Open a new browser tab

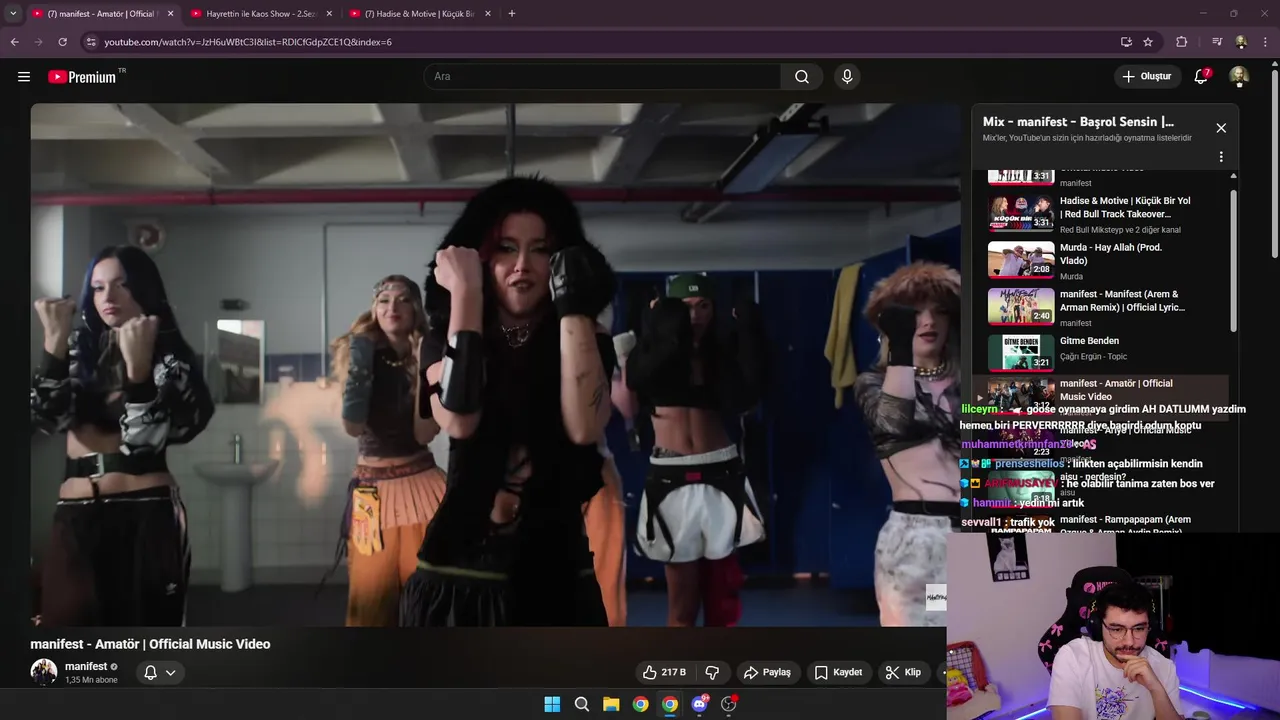click(512, 14)
